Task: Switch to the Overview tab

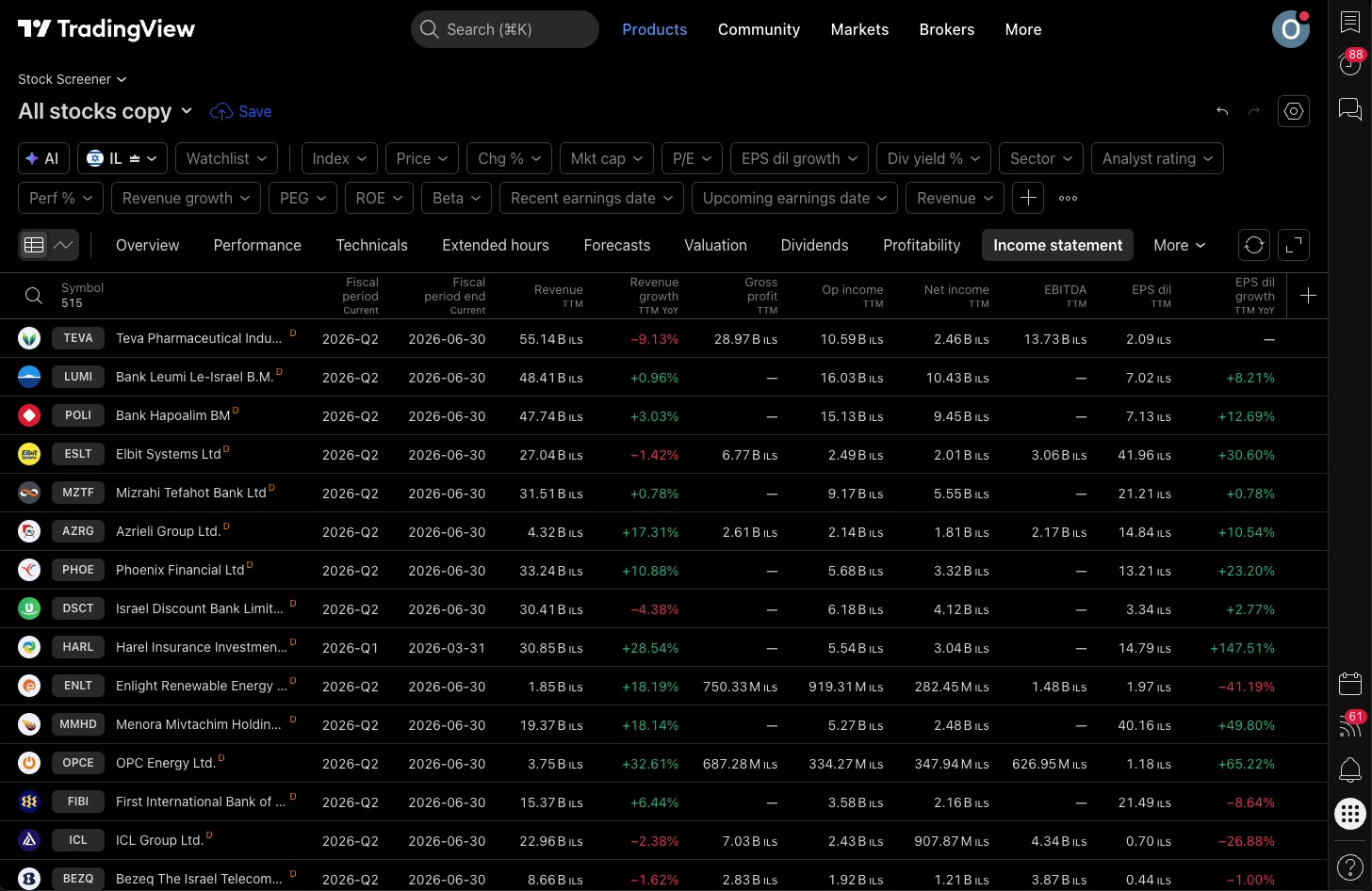Action: (x=147, y=245)
